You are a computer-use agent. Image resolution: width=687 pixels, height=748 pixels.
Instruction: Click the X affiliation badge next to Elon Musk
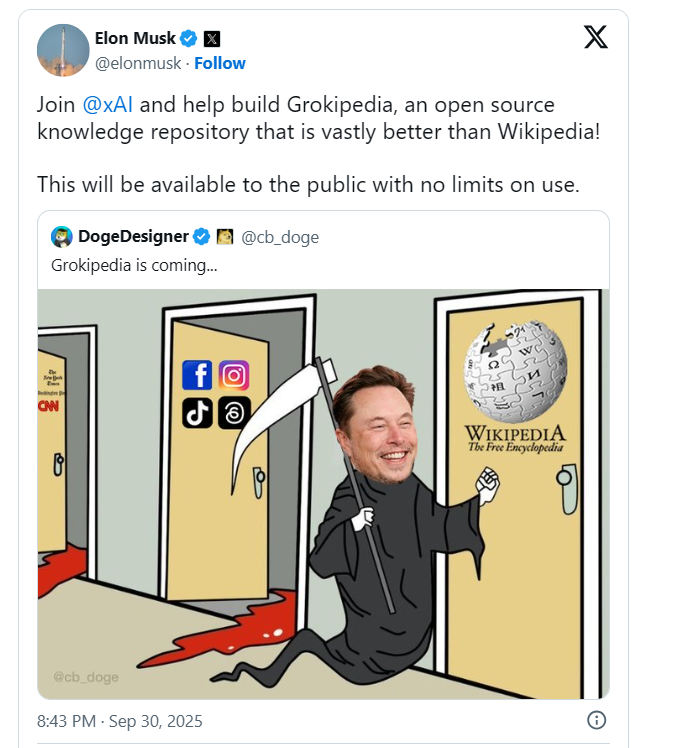pyautogui.click(x=212, y=39)
